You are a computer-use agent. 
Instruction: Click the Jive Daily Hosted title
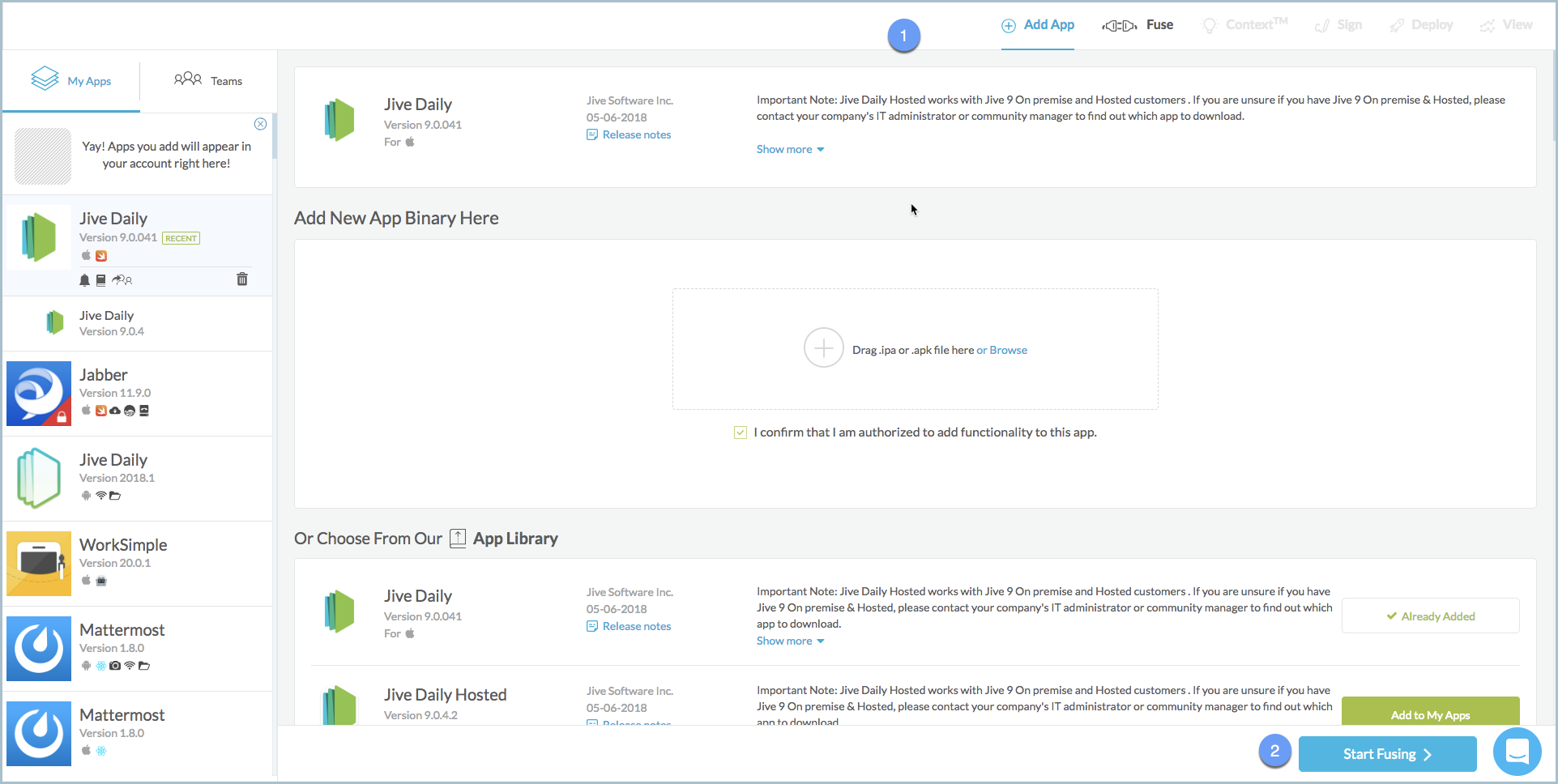click(x=446, y=695)
